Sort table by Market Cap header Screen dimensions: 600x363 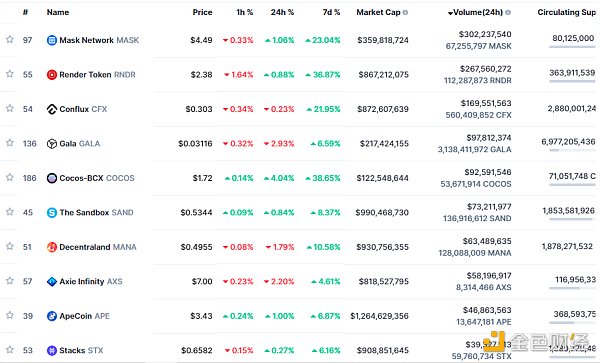pos(378,12)
